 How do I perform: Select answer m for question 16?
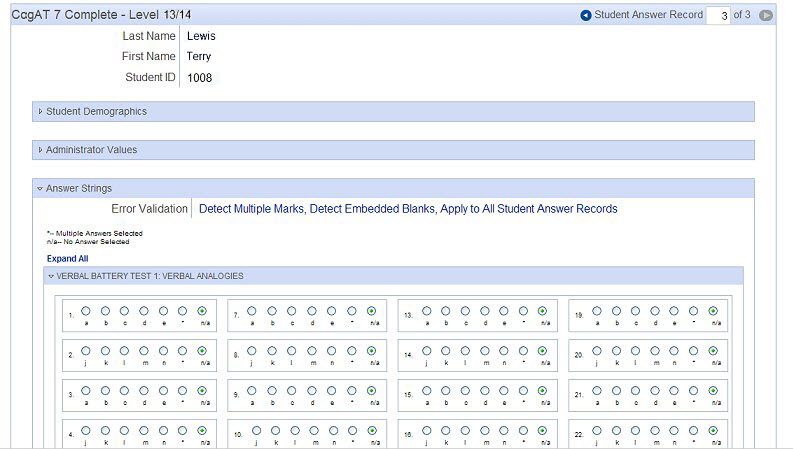pos(485,431)
